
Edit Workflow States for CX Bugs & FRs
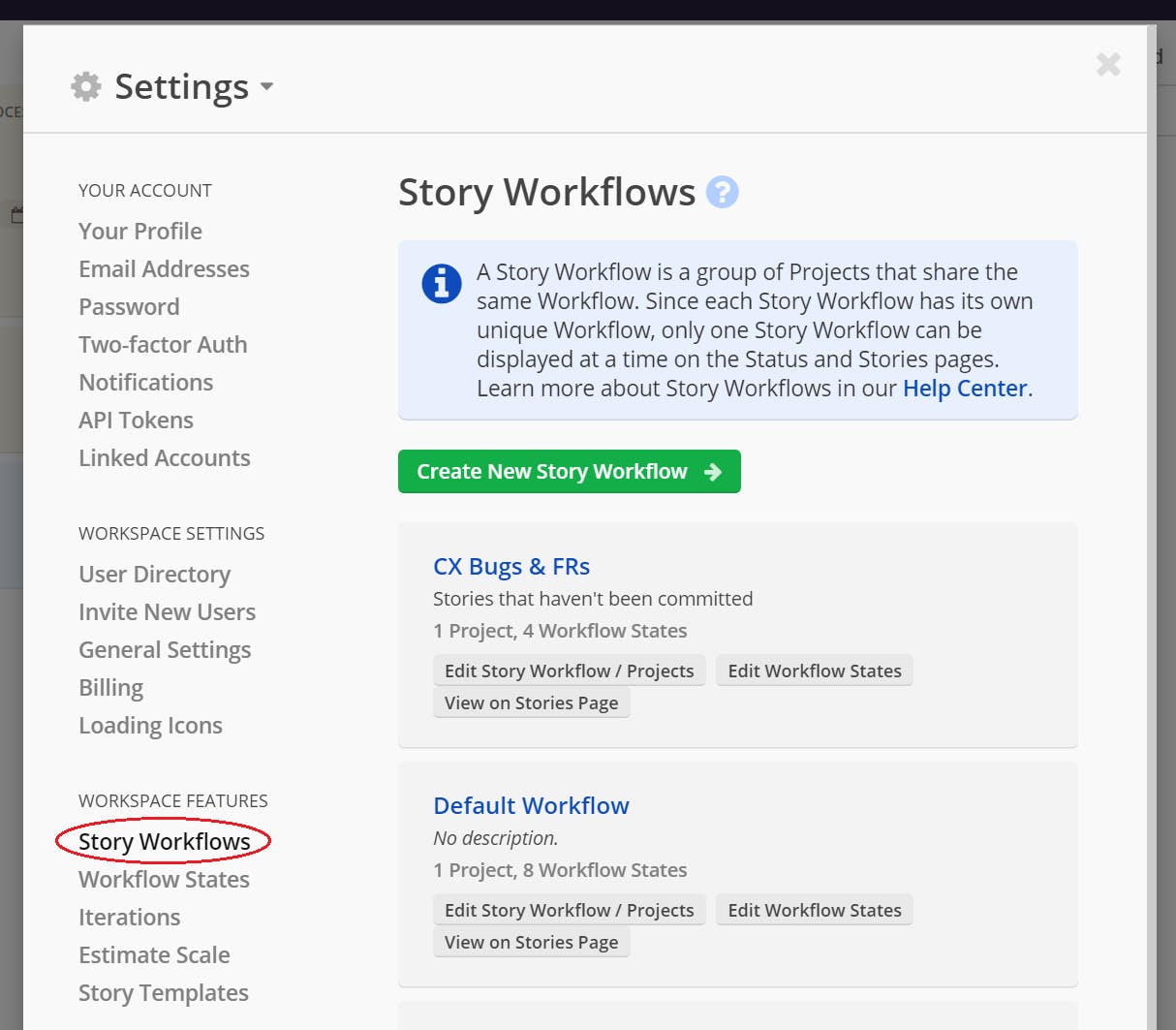pos(814,671)
